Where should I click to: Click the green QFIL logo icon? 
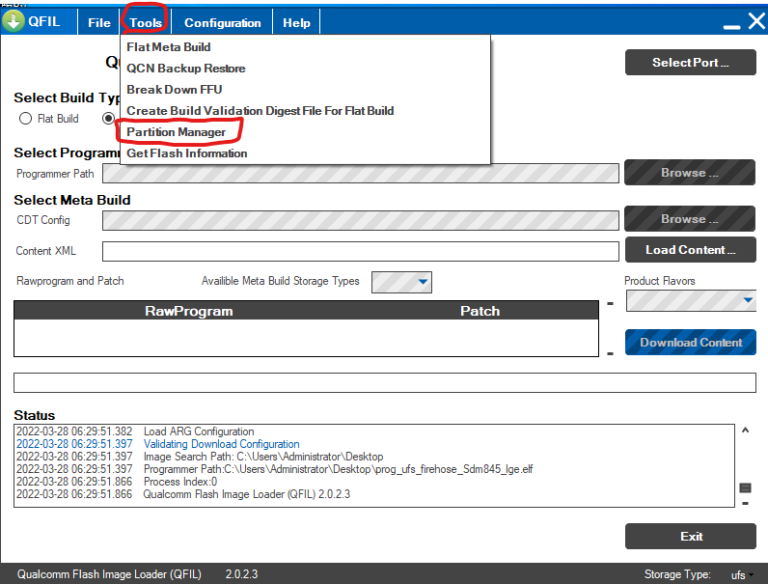(x=13, y=21)
